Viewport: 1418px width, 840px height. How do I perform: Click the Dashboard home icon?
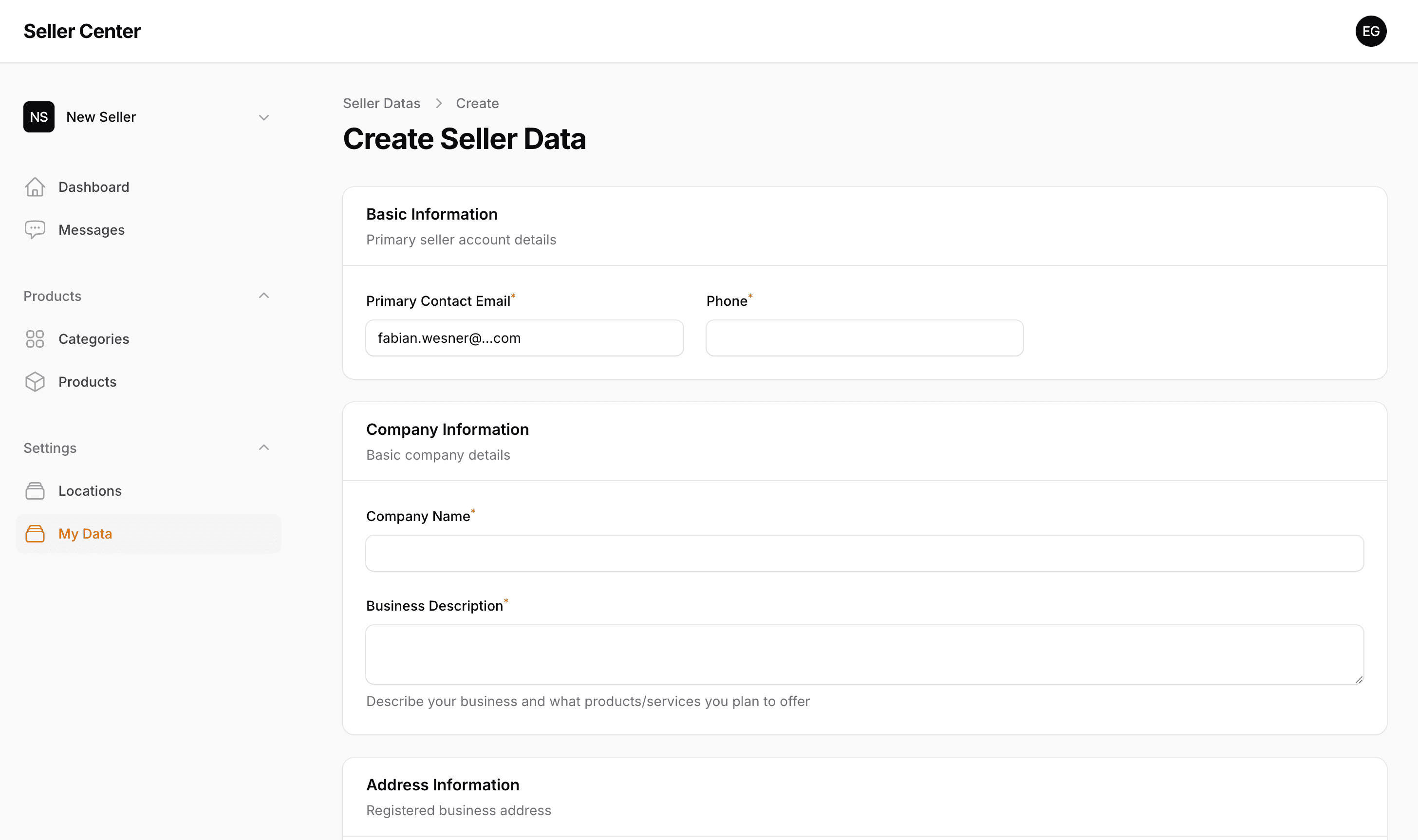click(x=35, y=187)
